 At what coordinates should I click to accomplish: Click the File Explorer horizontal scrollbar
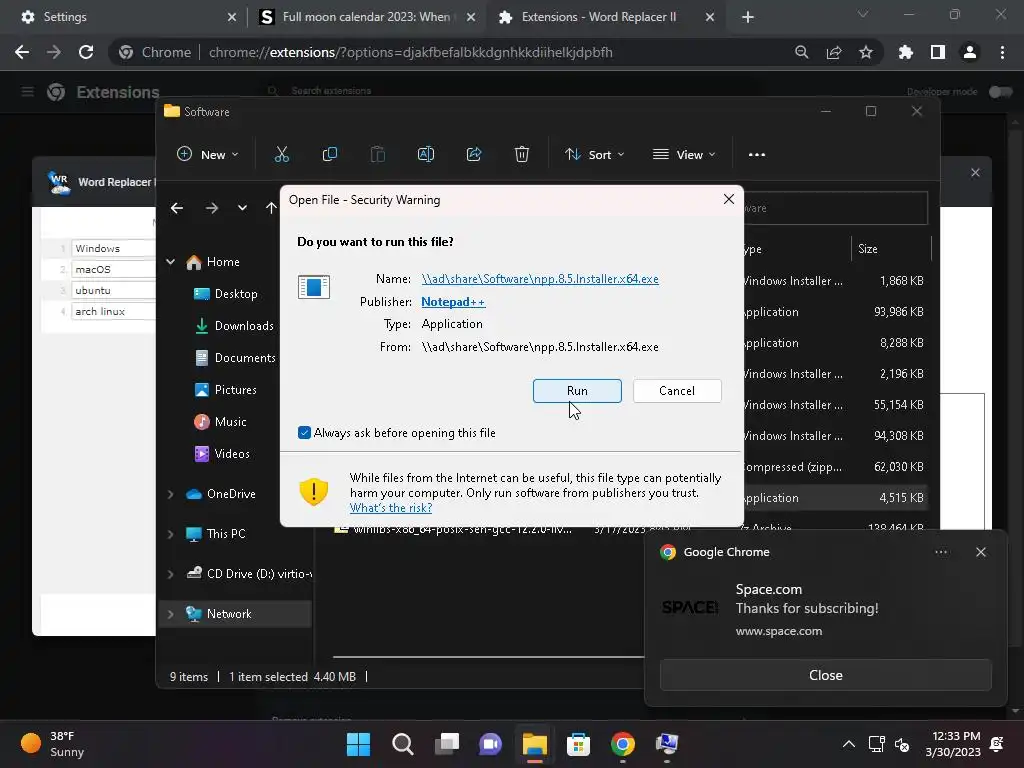click(488, 656)
